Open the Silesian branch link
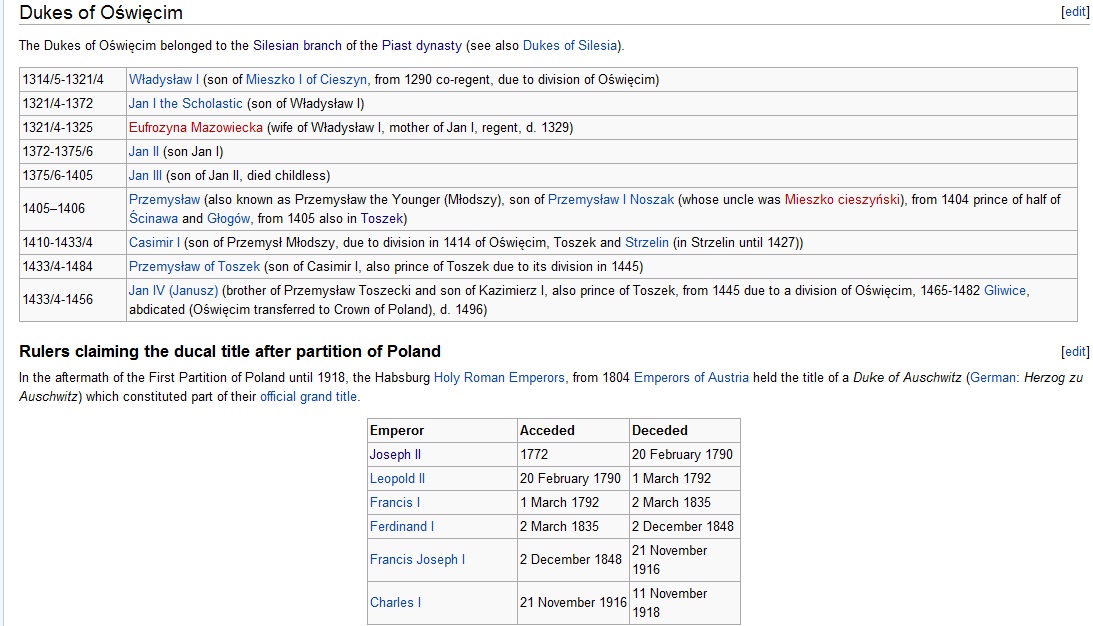The height and width of the screenshot is (626, 1093). [297, 45]
